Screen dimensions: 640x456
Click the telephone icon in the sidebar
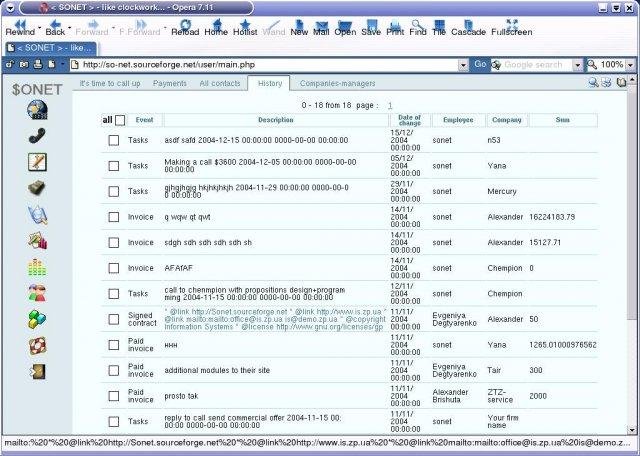click(37, 136)
